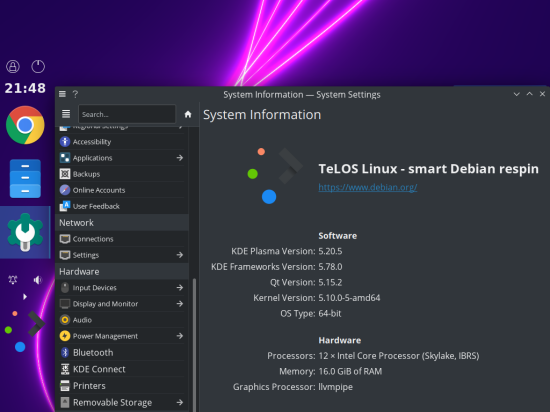This screenshot has height=412, width=550.
Task: Open the volume speaker tray icon
Action: pos(38,279)
